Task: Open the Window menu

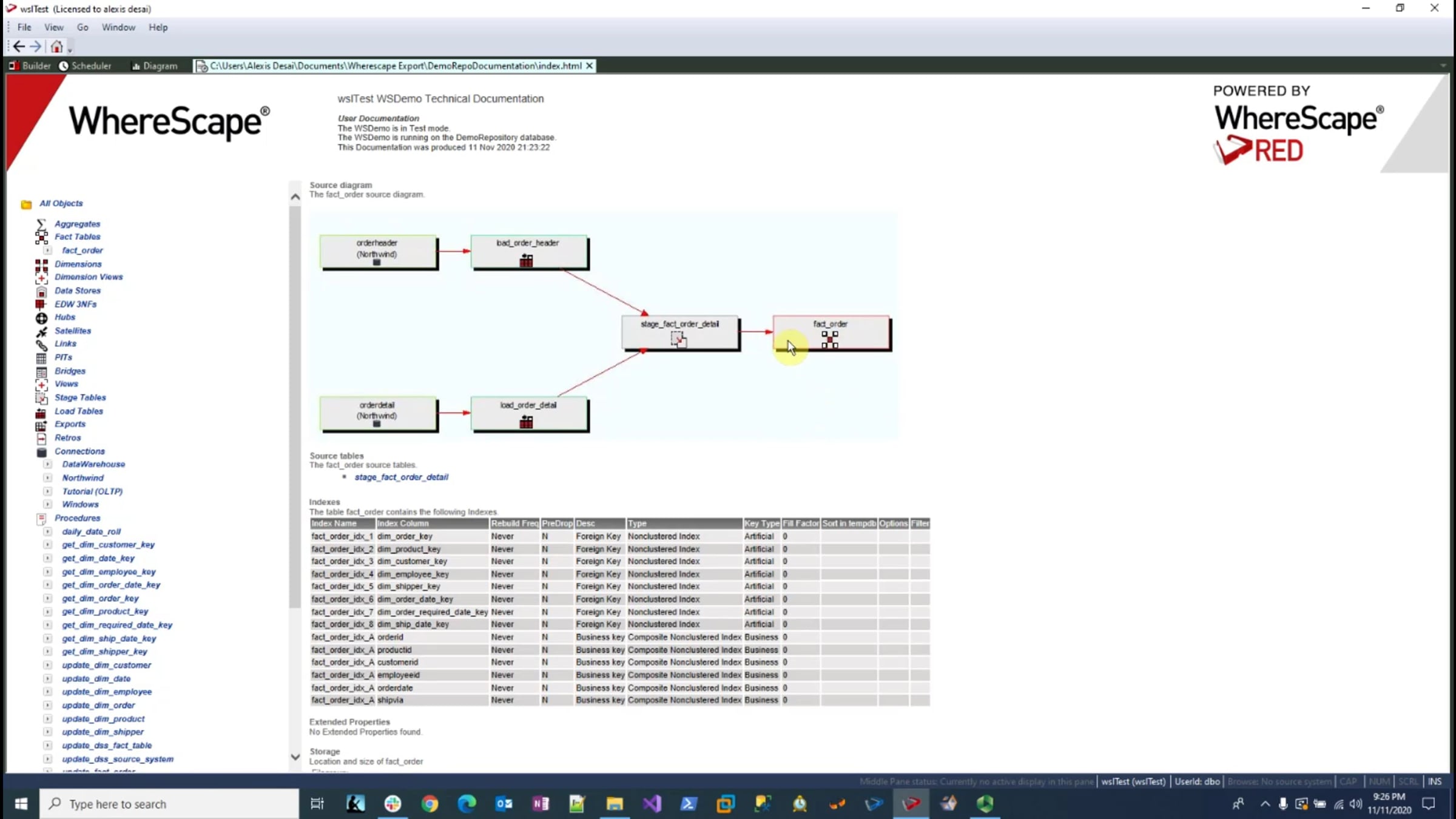Action: click(x=118, y=27)
